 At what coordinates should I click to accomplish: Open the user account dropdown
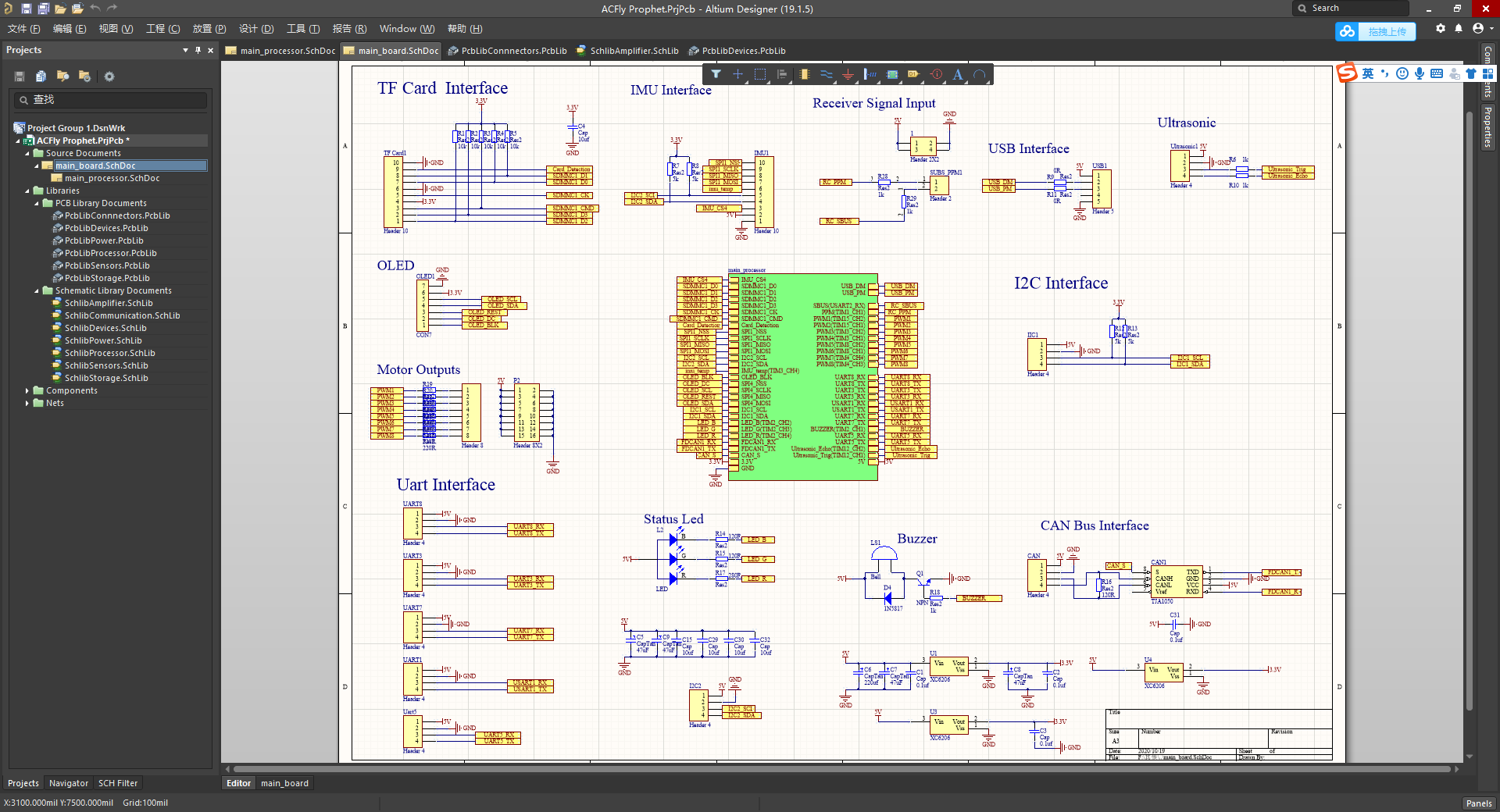tap(1482, 29)
